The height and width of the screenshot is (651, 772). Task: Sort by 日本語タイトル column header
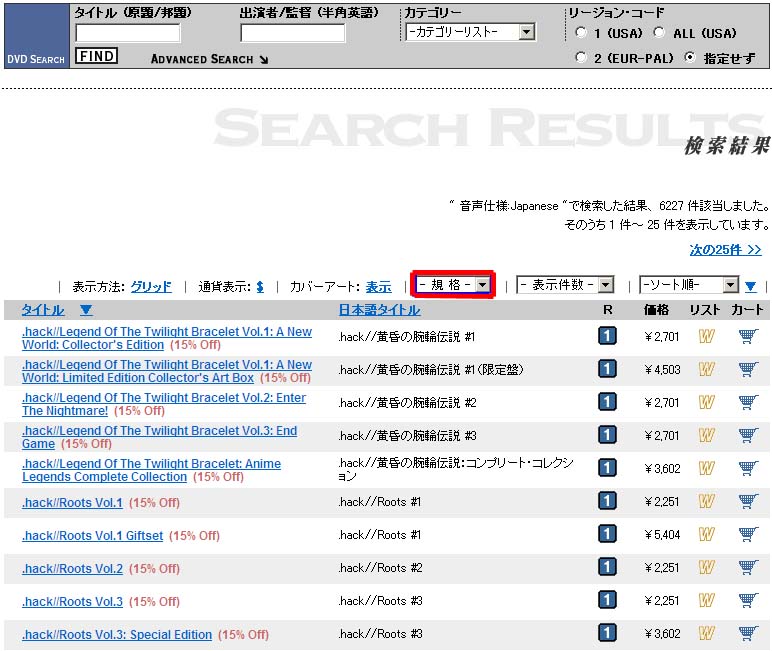click(x=379, y=310)
